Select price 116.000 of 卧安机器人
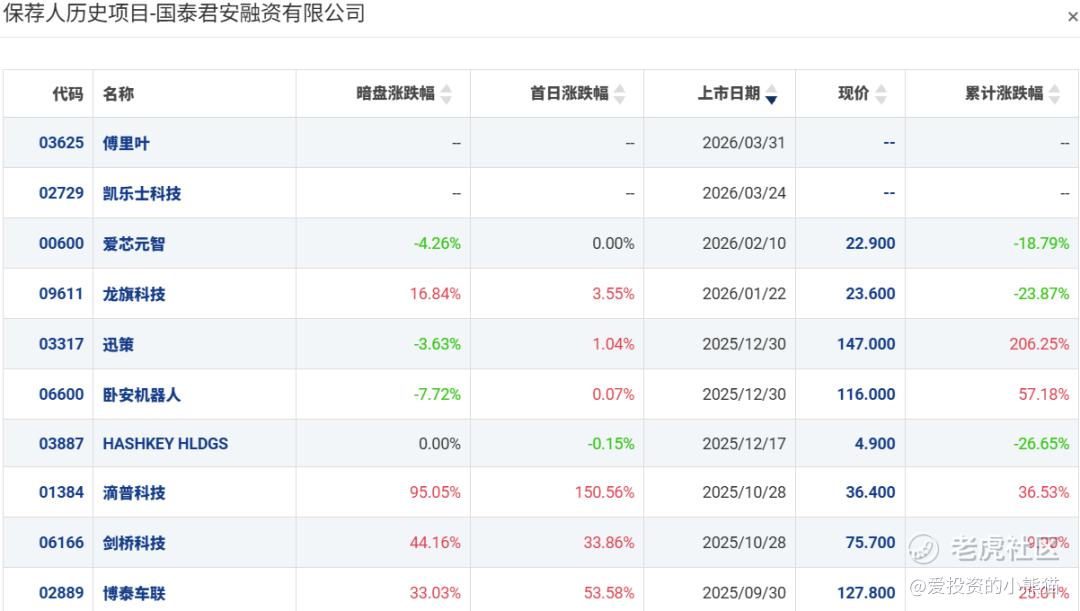Screen dimensions: 1080x611 [x=866, y=394]
